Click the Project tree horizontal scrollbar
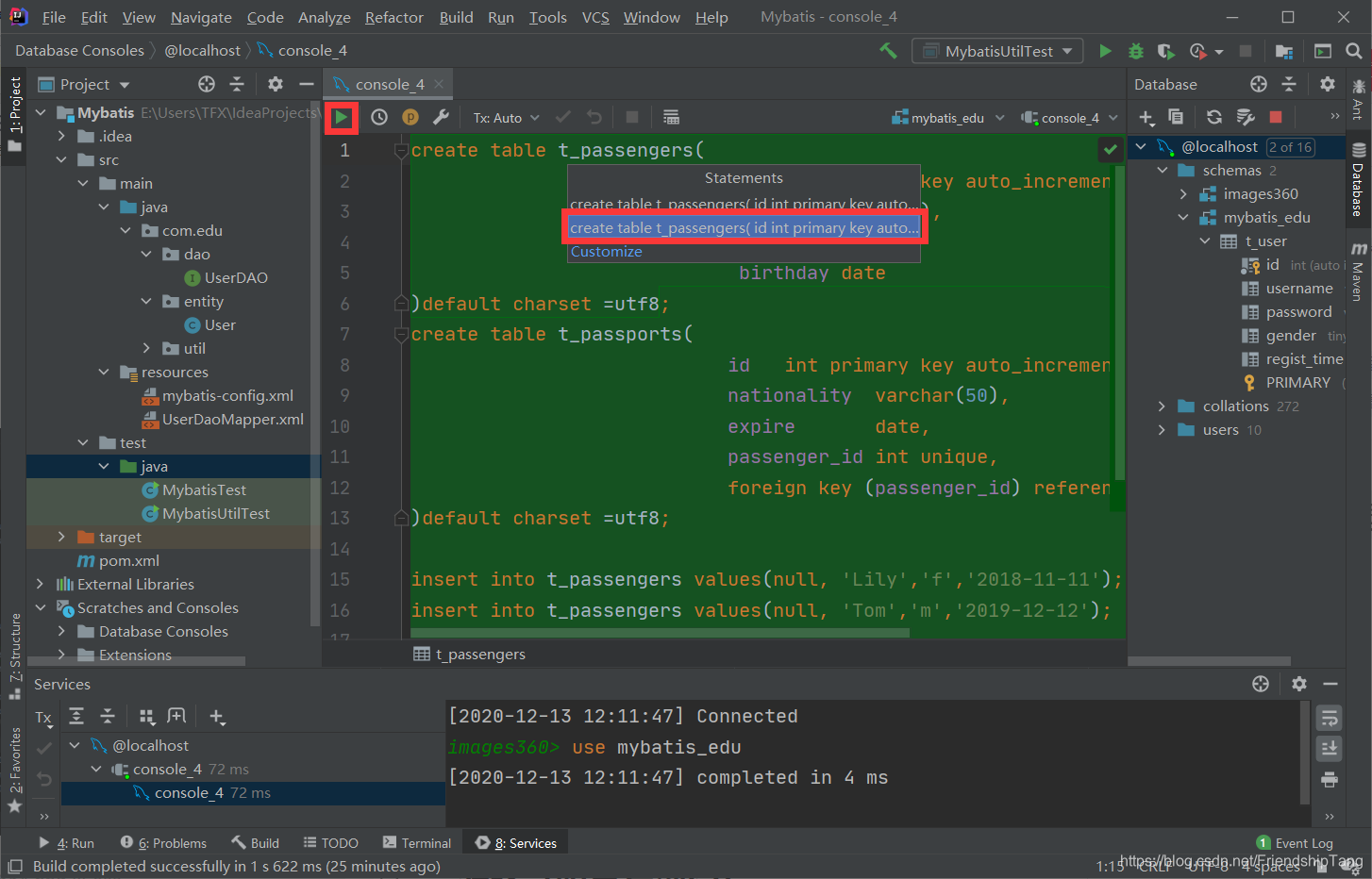Screen dimensions: 1372x879 pyautogui.click(x=137, y=661)
